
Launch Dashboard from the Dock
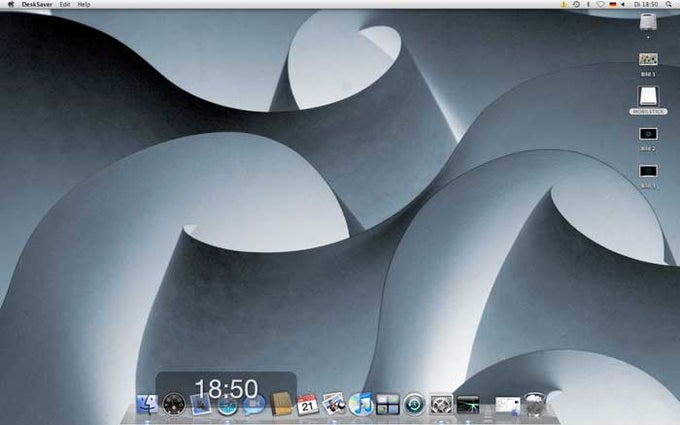[174, 404]
